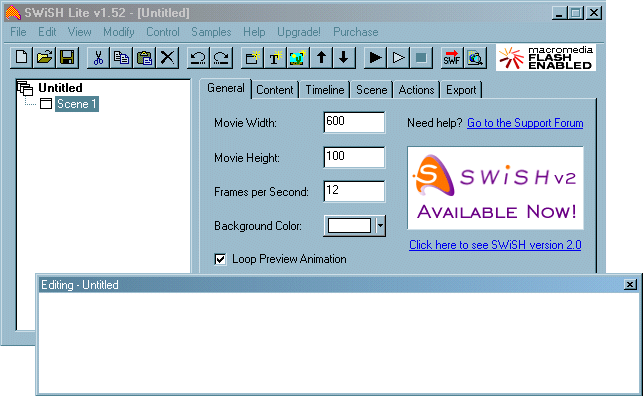The image size is (643, 396).
Task: Select the General tab
Action: click(226, 88)
